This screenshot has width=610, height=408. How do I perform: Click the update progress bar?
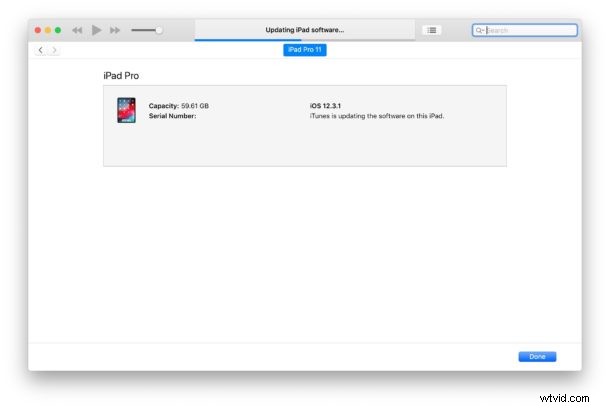(305, 40)
